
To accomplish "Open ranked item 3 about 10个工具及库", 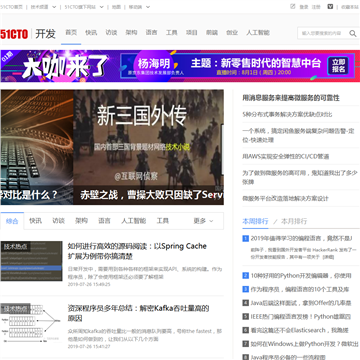I will (x=300, y=289).
